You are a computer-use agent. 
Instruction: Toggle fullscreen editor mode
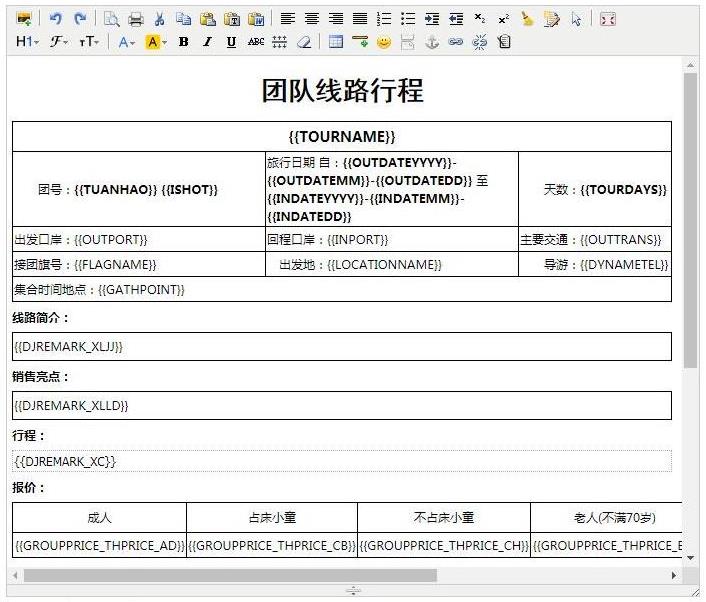608,19
